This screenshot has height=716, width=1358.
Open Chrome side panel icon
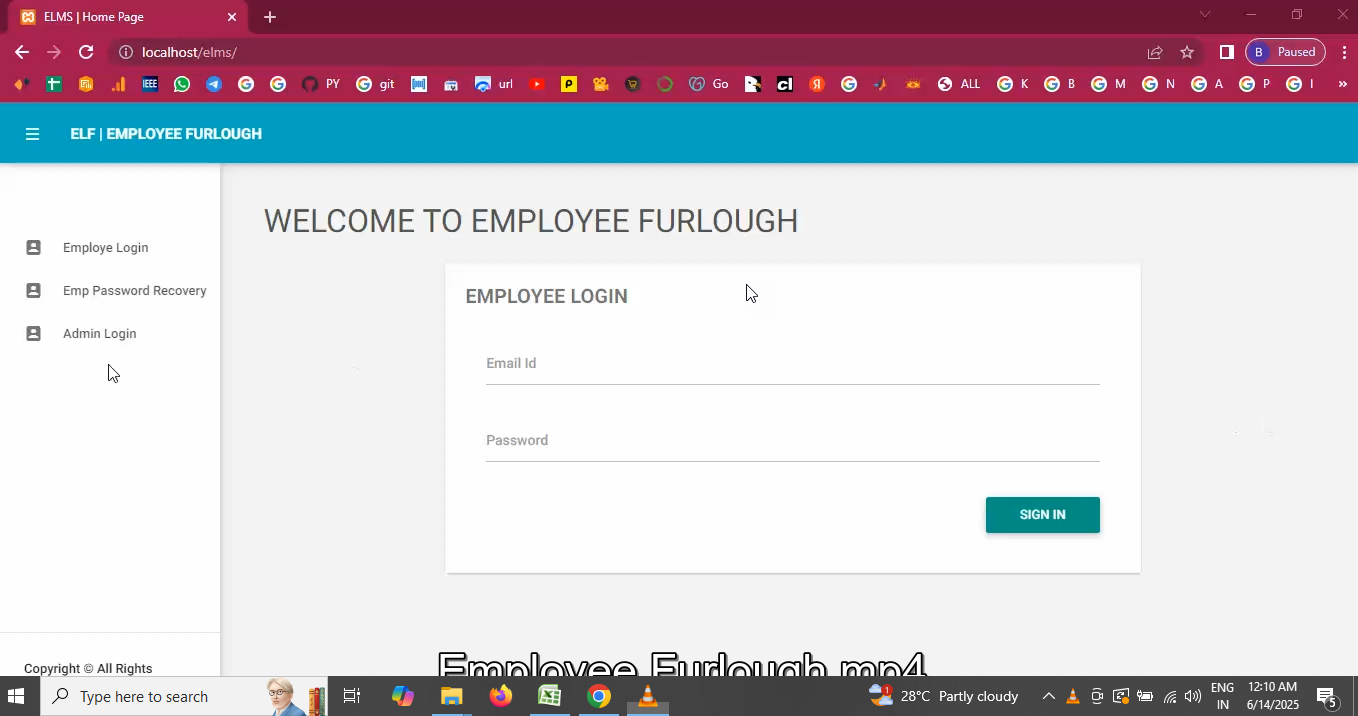click(x=1227, y=52)
